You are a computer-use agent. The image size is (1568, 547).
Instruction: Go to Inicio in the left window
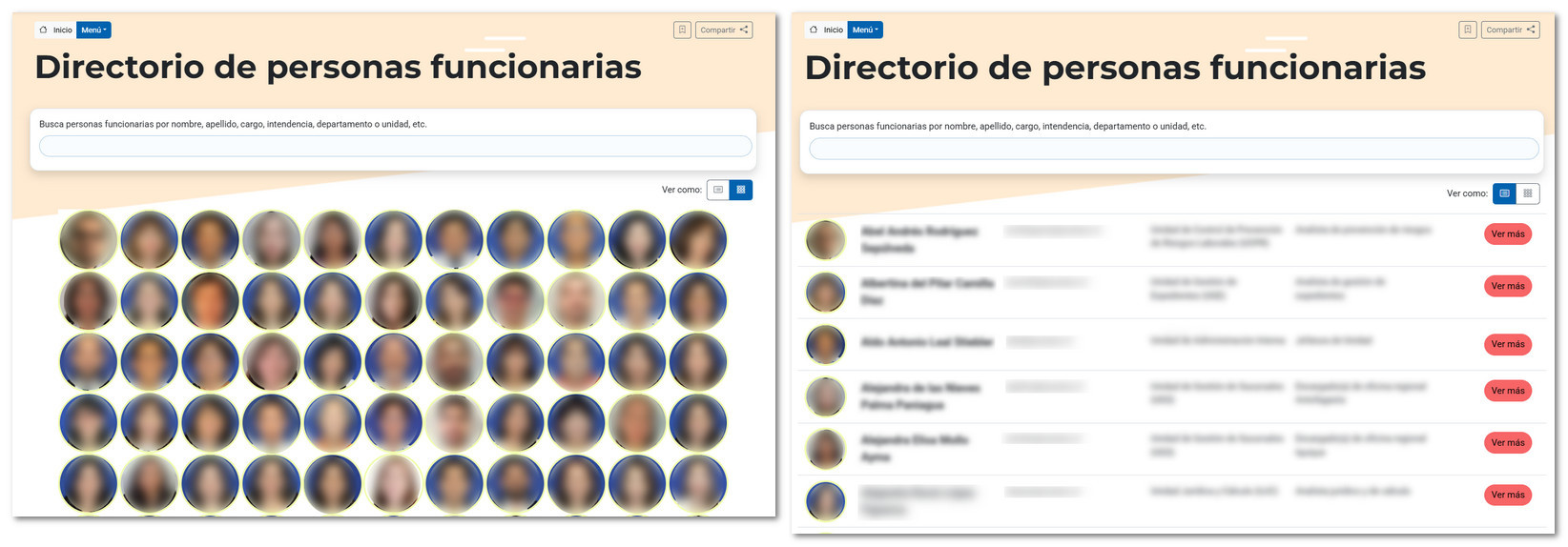click(x=55, y=30)
